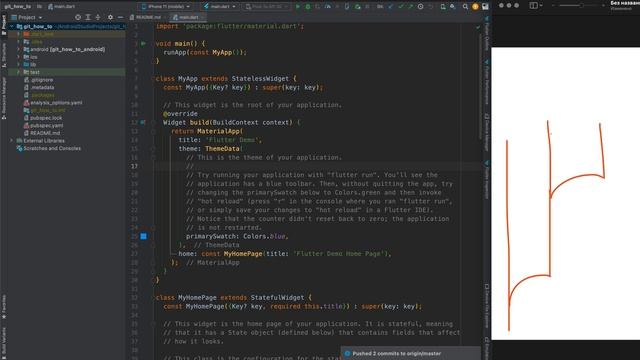
Task: Click the Pushed 2 commits notification
Action: tap(411, 353)
